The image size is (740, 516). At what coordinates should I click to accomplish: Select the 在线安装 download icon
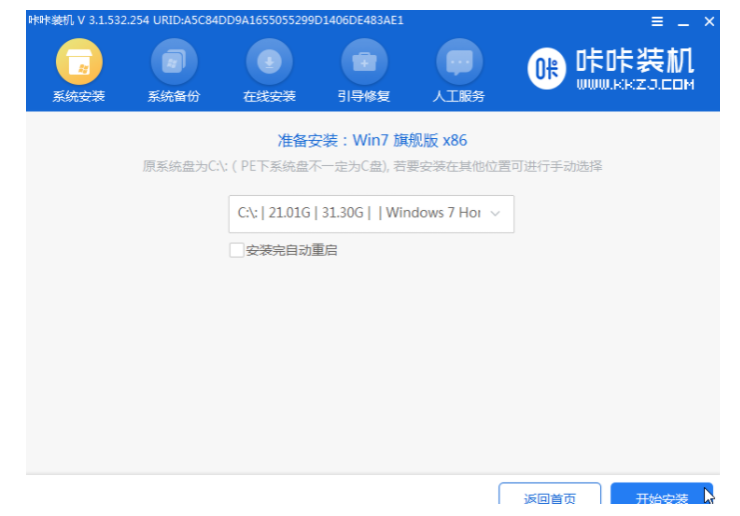click(x=269, y=63)
